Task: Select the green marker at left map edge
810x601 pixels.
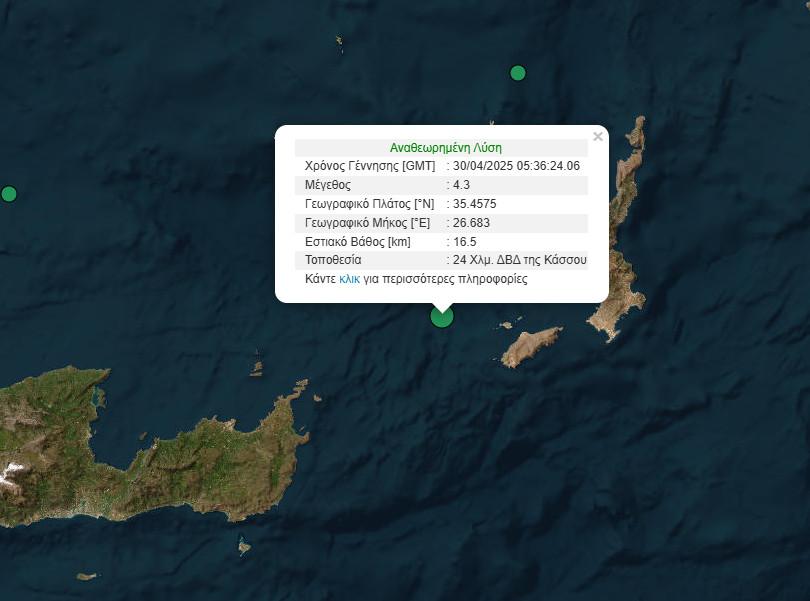Action: tap(9, 194)
